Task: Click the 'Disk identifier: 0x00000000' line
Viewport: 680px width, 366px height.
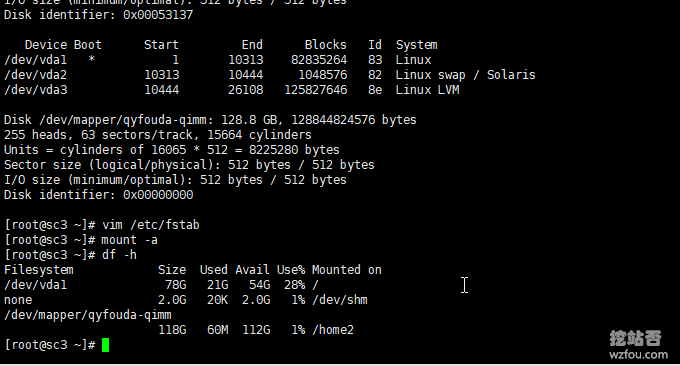Action: point(98,195)
